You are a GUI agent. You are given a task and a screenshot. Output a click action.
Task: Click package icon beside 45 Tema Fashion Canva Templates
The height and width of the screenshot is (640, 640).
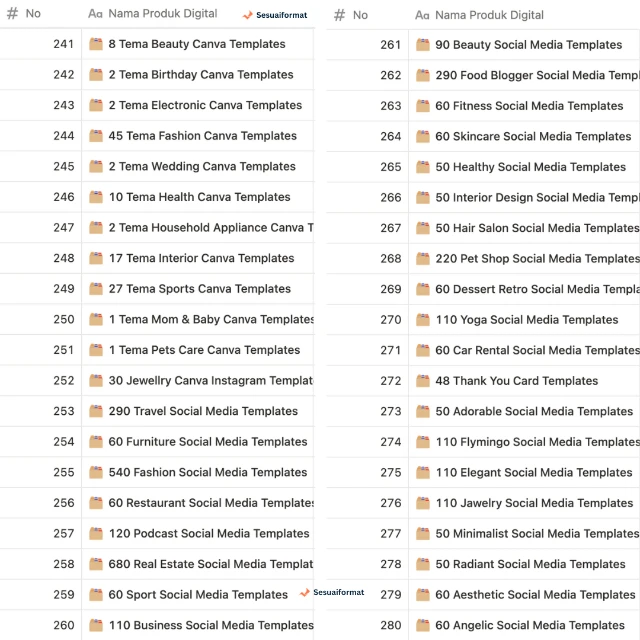(96, 136)
